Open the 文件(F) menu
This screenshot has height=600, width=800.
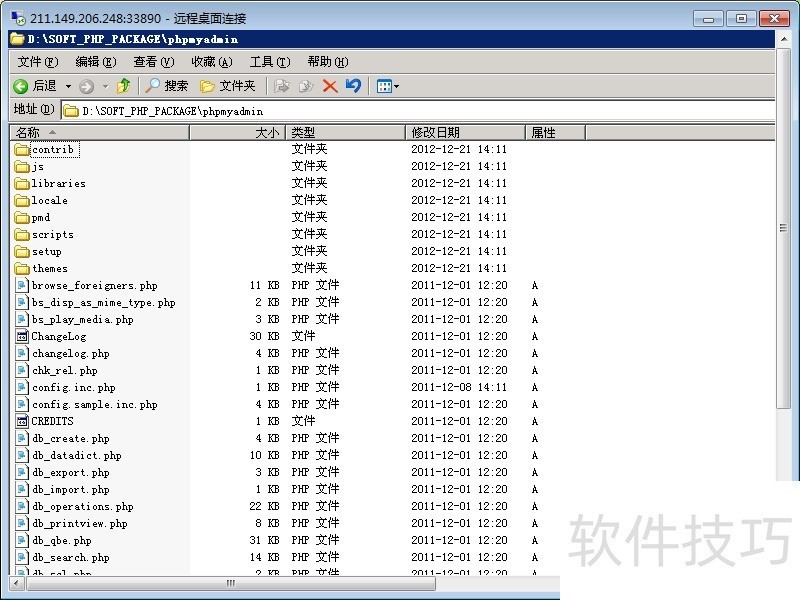coord(38,62)
